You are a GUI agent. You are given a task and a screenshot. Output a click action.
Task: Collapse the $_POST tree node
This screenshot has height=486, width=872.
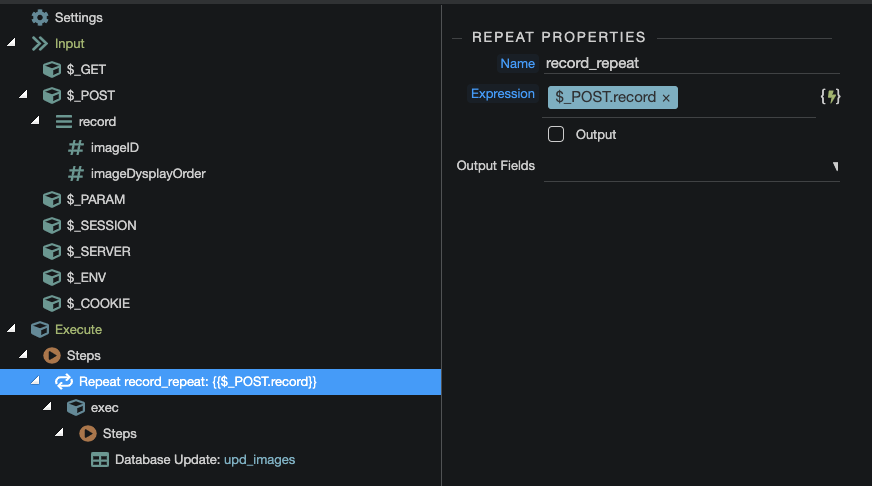tap(23, 96)
